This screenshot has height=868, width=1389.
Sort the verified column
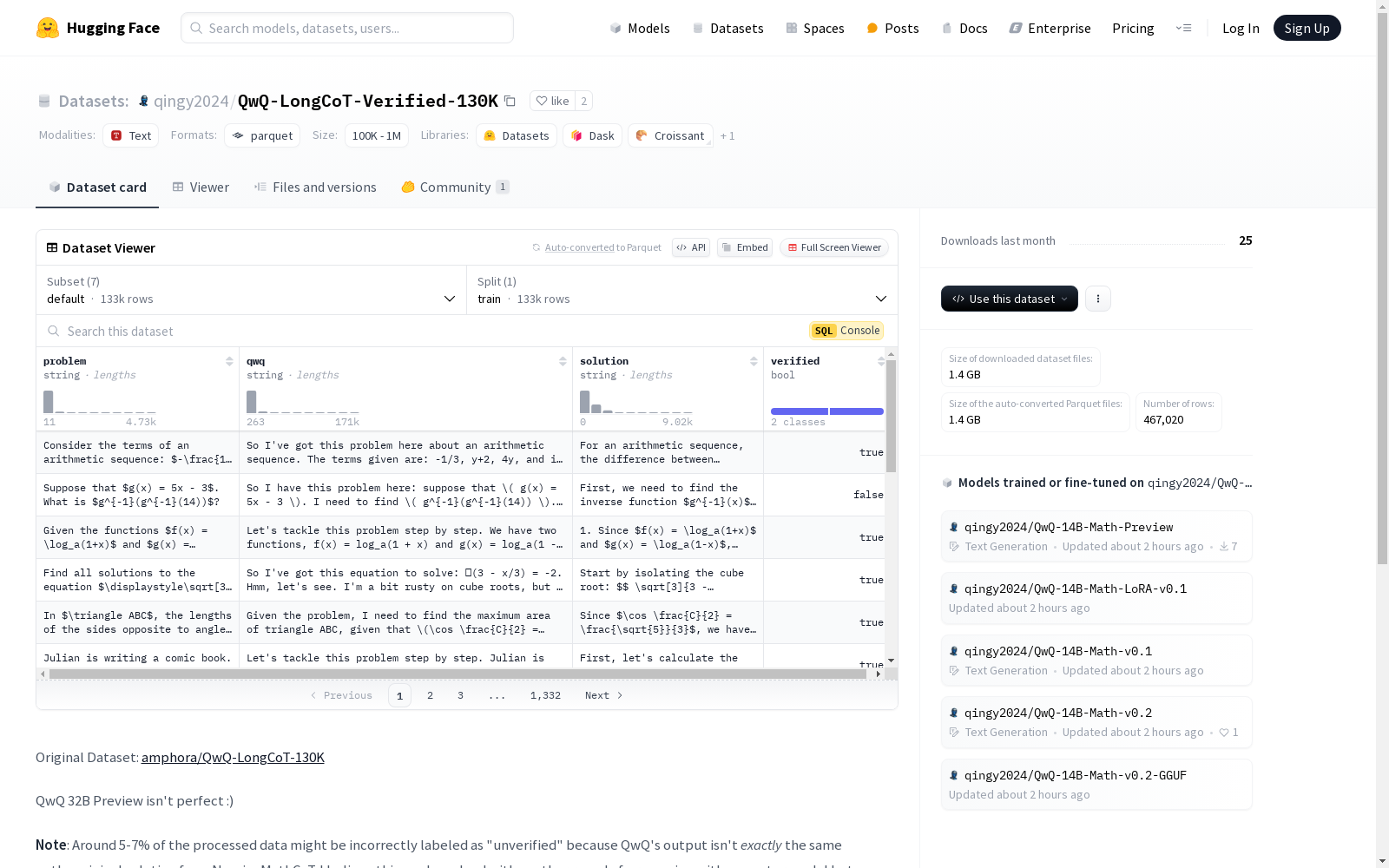[880, 361]
